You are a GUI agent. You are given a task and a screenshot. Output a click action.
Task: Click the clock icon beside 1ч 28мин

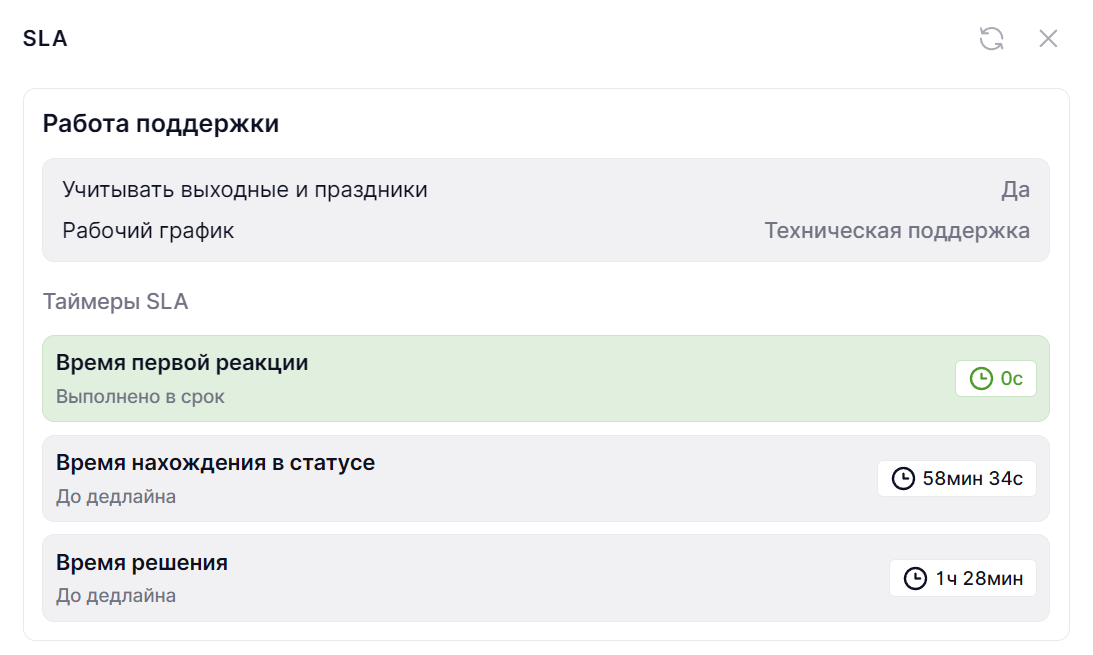[x=915, y=579]
